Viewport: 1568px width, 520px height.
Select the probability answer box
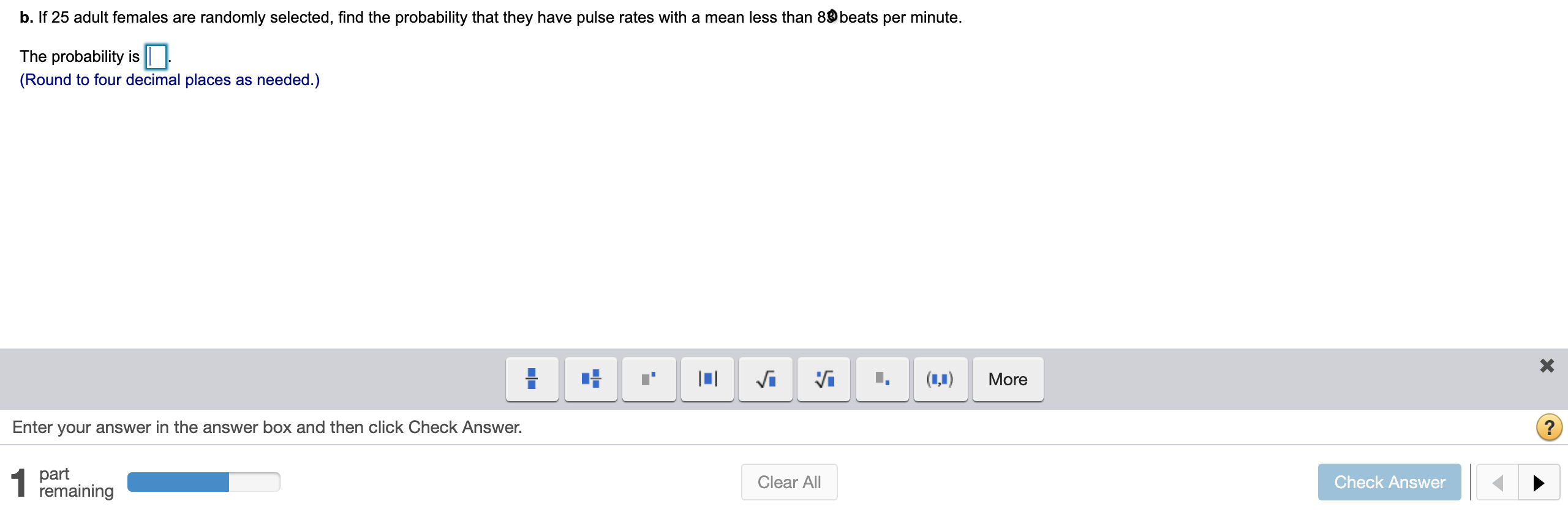click(x=155, y=57)
